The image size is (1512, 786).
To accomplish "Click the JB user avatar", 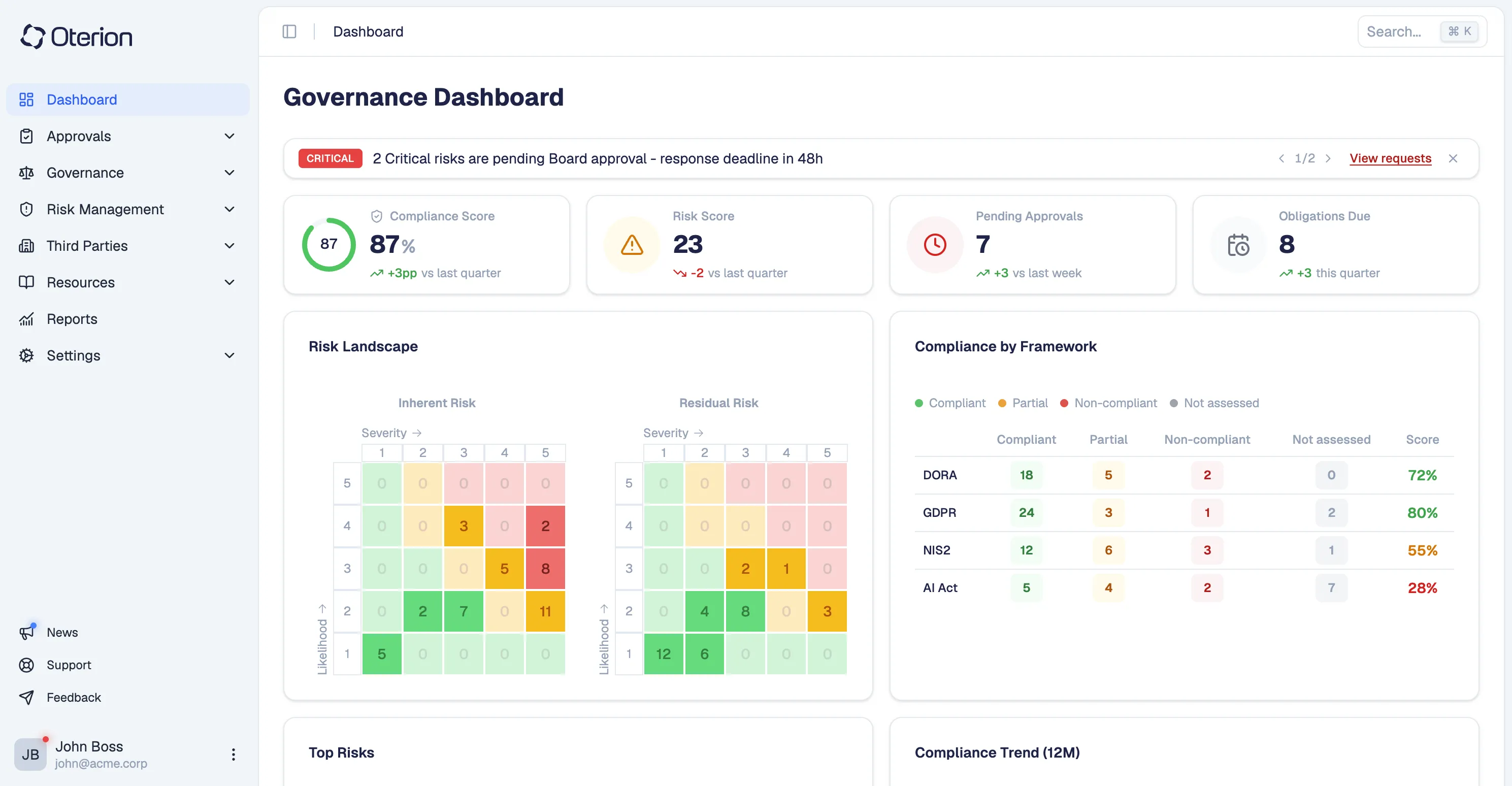I will point(30,754).
